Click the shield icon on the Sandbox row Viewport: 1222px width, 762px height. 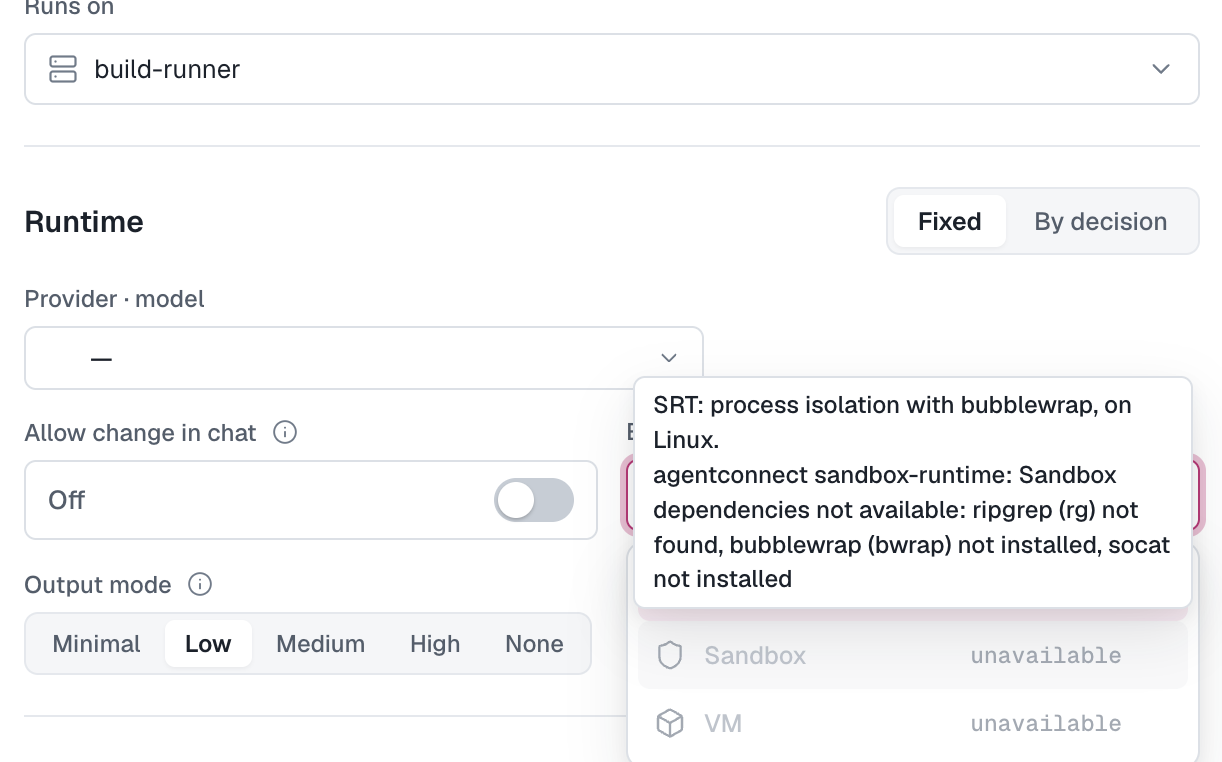pyautogui.click(x=669, y=656)
